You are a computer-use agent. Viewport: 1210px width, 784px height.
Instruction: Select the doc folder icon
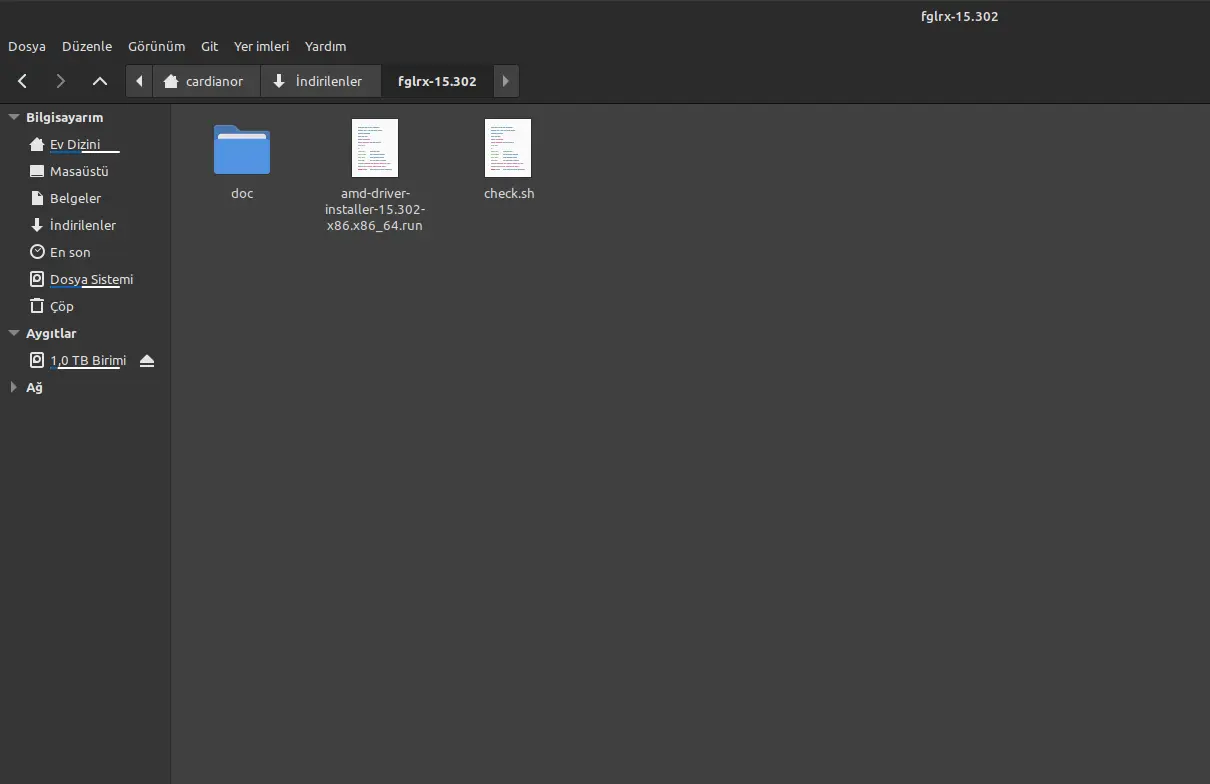click(242, 149)
